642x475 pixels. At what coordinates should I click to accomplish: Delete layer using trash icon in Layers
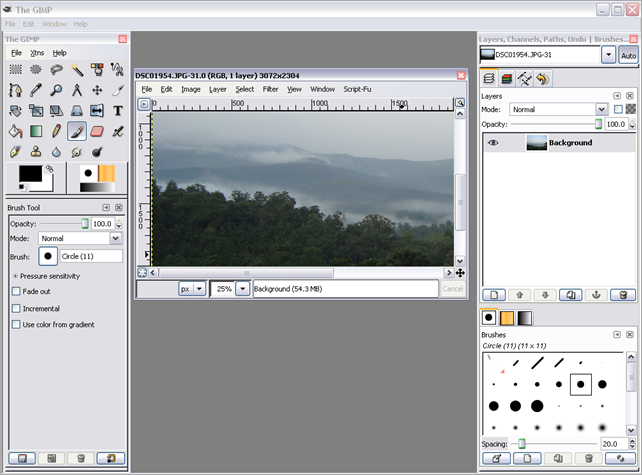point(622,295)
